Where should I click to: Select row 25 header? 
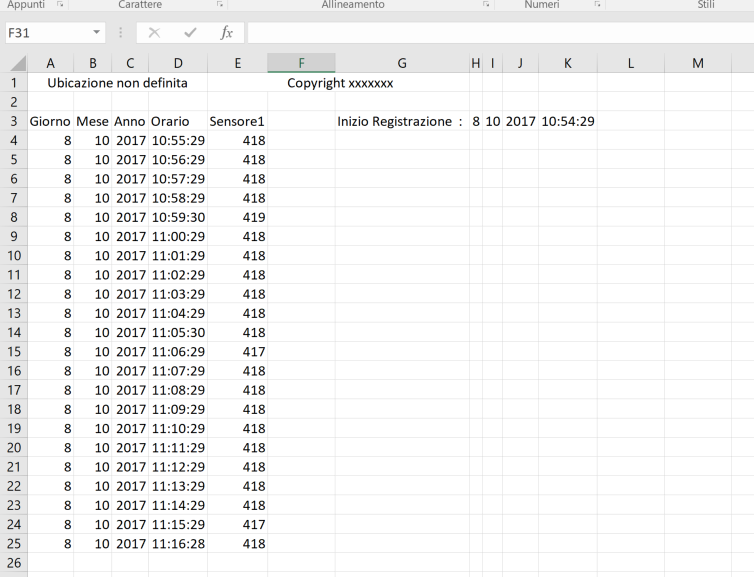coord(14,543)
